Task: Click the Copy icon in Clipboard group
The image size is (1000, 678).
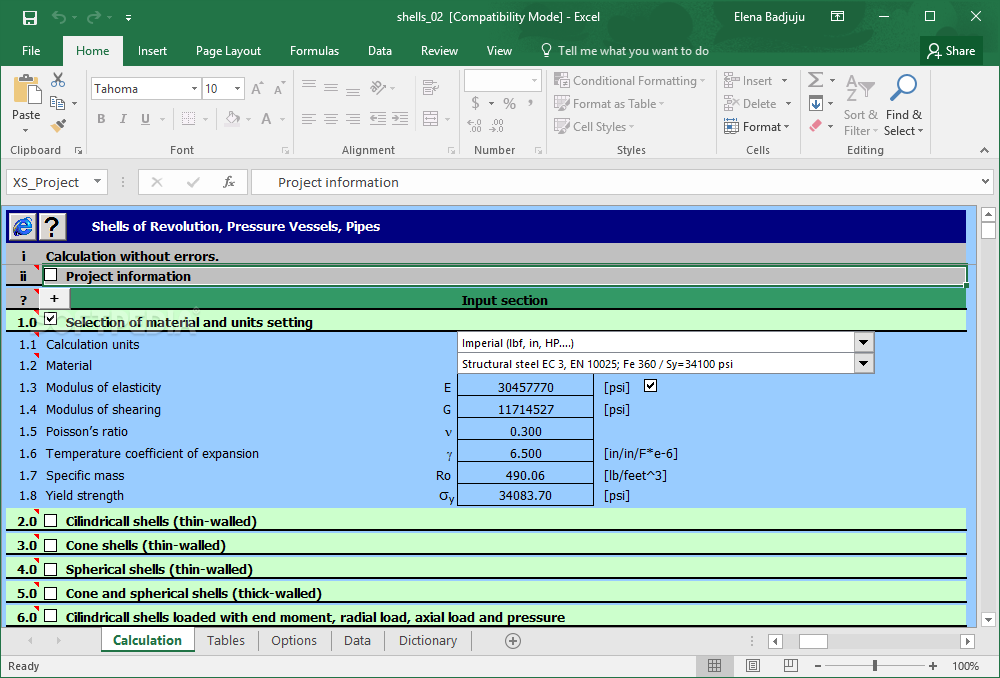Action: (x=57, y=103)
